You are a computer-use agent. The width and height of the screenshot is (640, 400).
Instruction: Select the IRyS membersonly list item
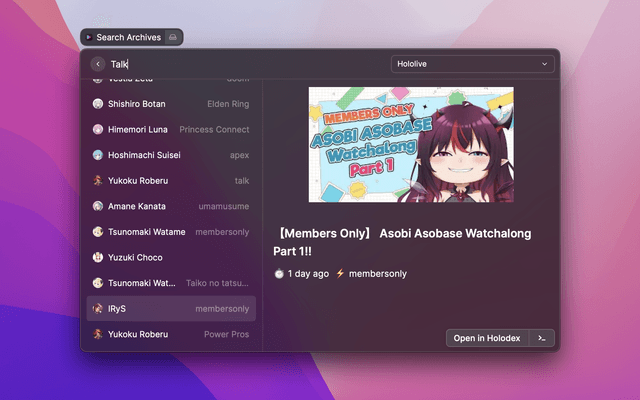(171, 308)
